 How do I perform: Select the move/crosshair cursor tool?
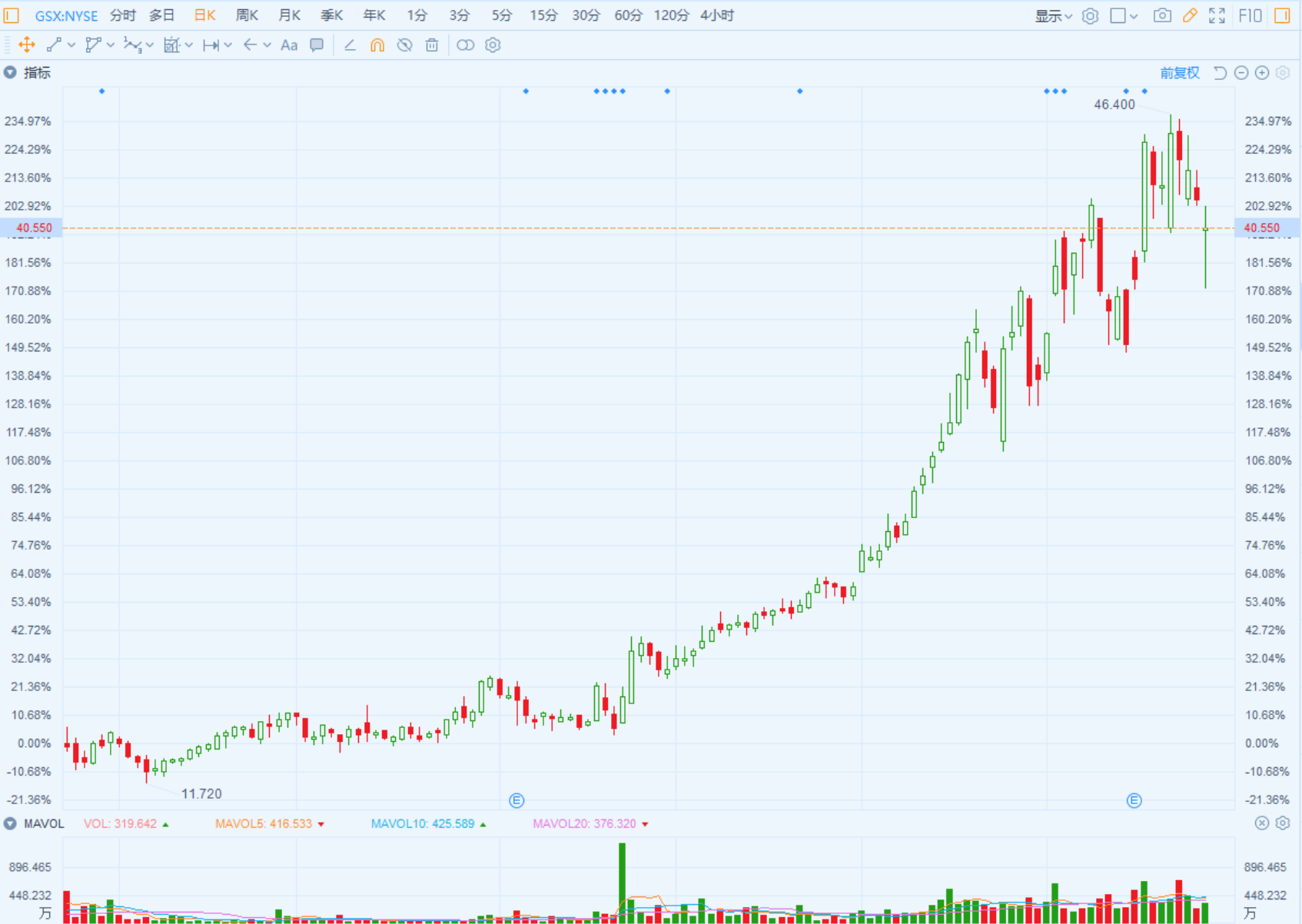coord(27,45)
